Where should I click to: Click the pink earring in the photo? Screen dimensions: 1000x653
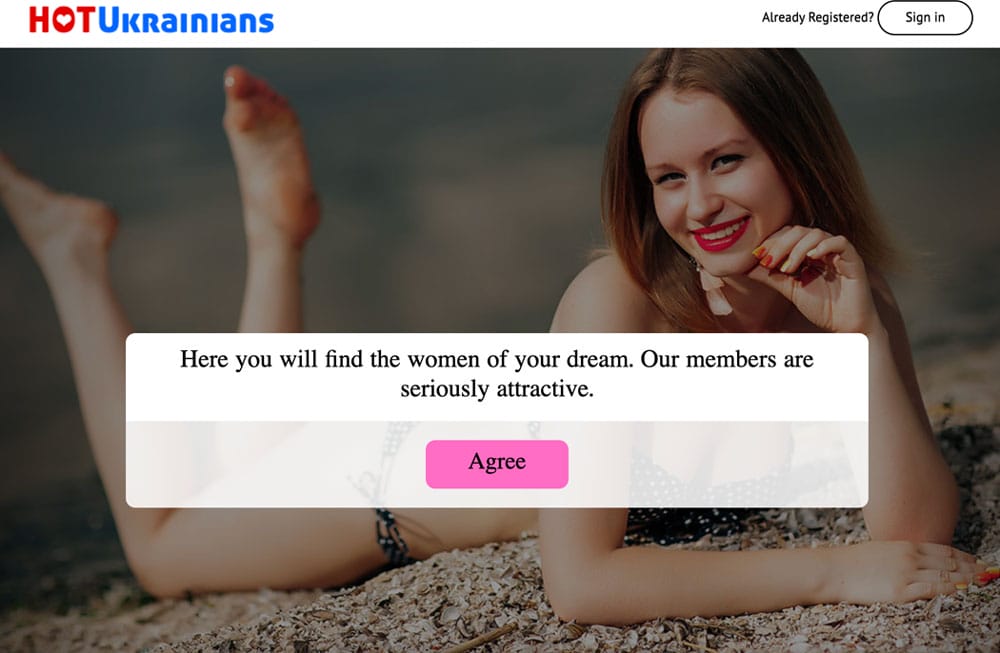click(x=713, y=290)
